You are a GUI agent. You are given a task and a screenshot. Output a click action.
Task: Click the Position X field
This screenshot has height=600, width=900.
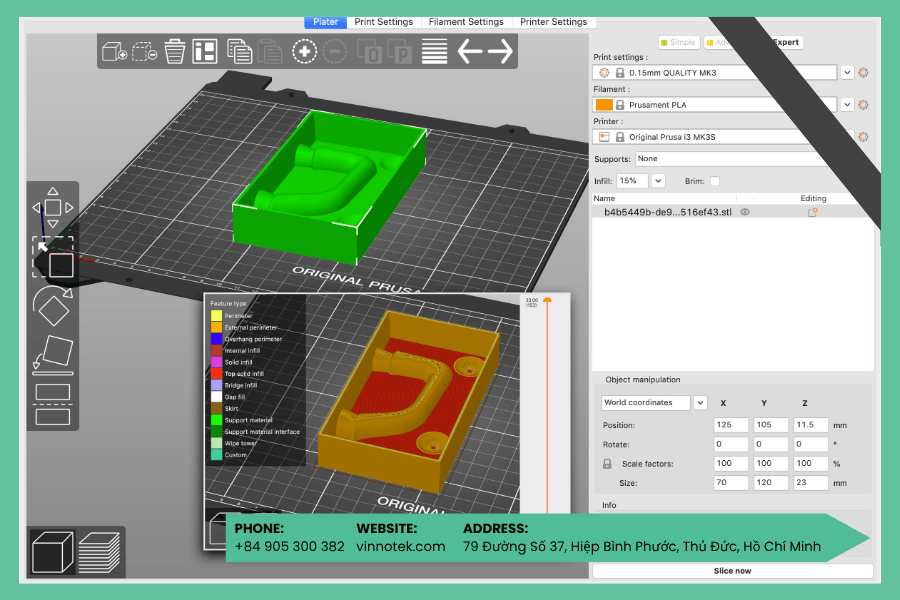click(731, 425)
